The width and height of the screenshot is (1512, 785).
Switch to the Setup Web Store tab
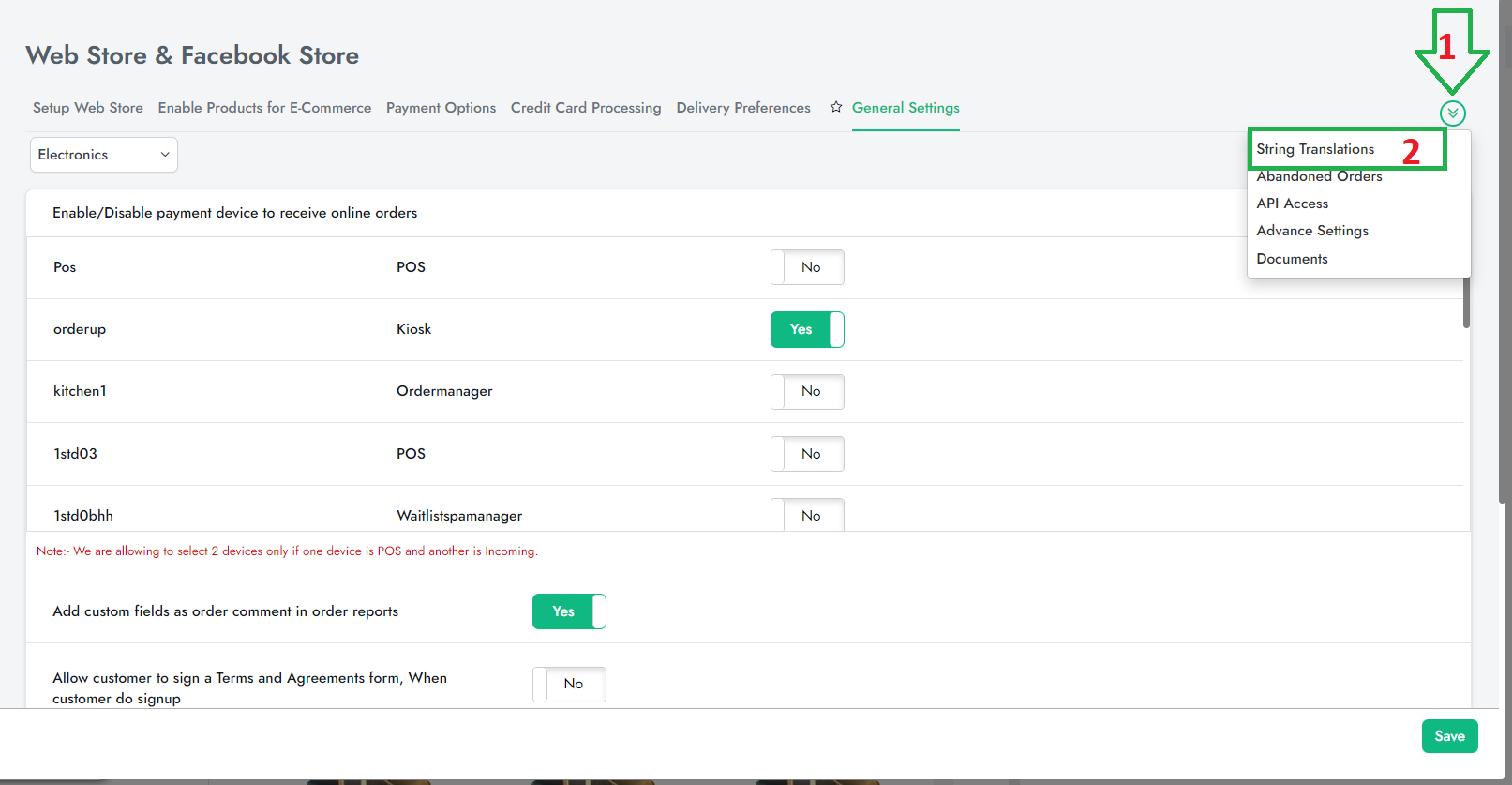point(88,108)
